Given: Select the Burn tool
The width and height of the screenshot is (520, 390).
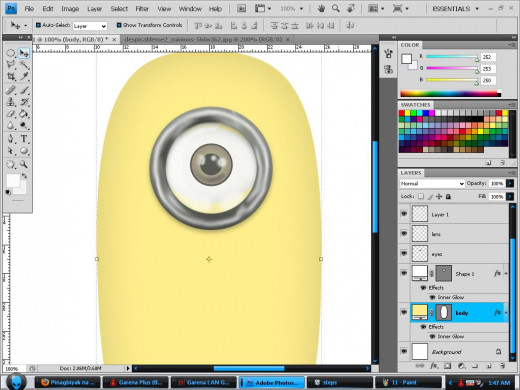Looking at the screenshot, I should point(24,125).
